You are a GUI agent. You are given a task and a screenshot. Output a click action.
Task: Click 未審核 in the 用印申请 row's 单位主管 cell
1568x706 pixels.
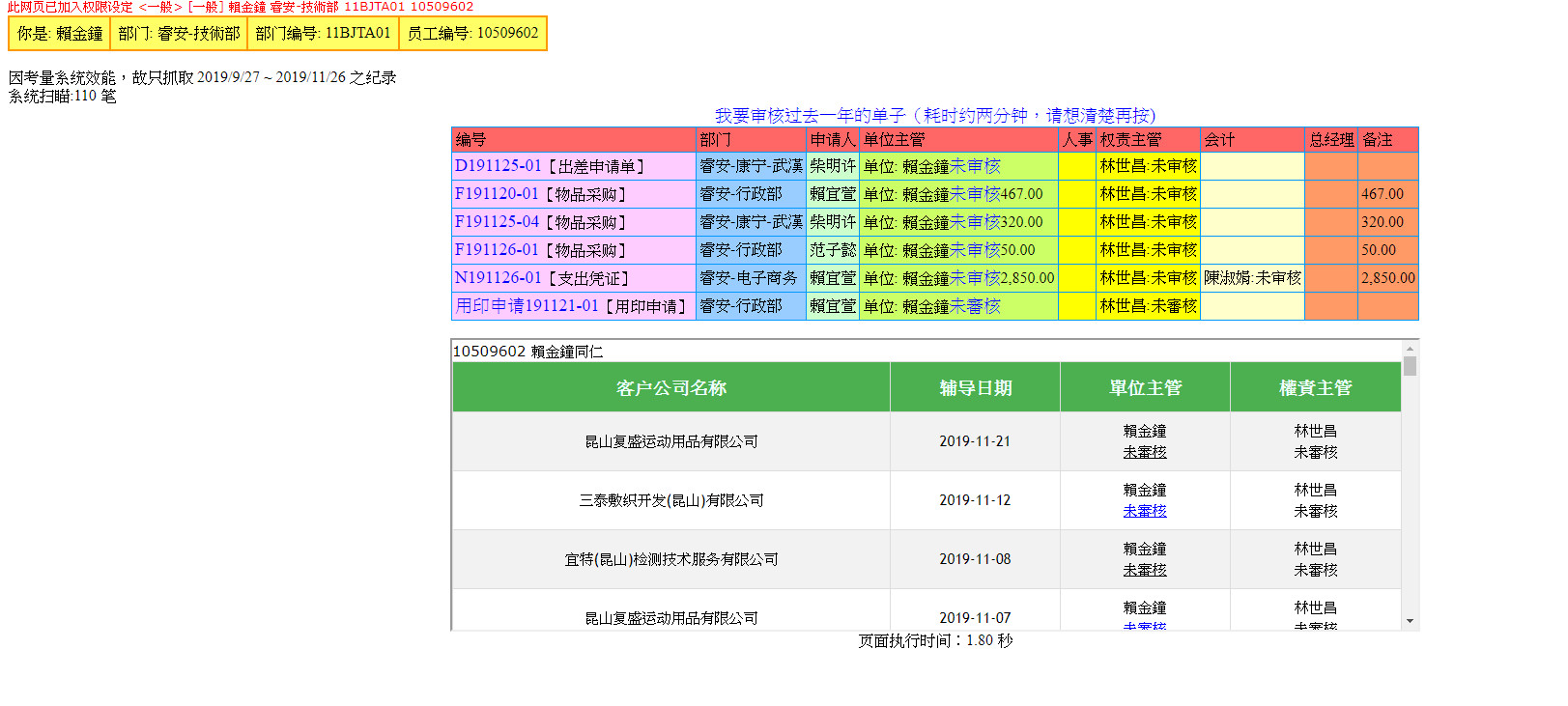(975, 306)
